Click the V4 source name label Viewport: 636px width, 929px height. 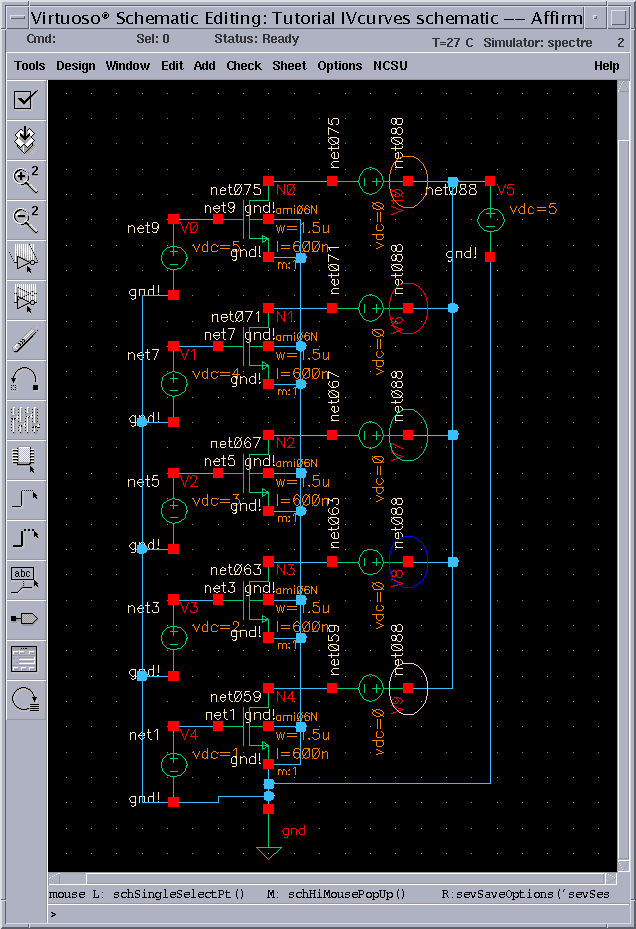(189, 735)
